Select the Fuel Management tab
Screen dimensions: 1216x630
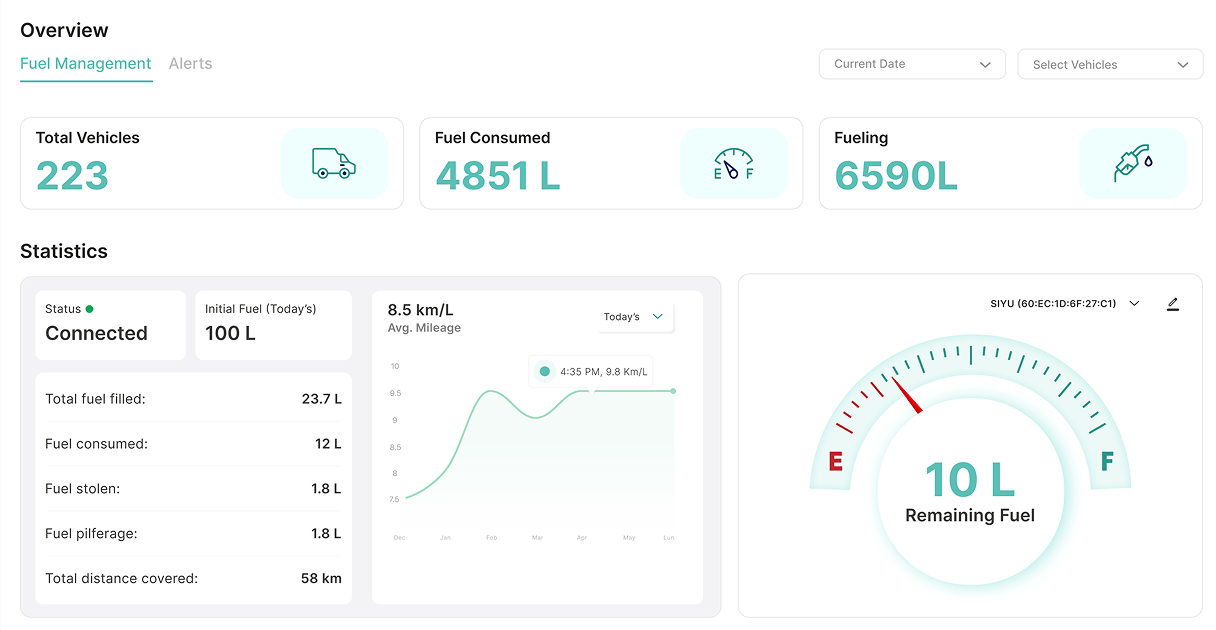coord(86,63)
